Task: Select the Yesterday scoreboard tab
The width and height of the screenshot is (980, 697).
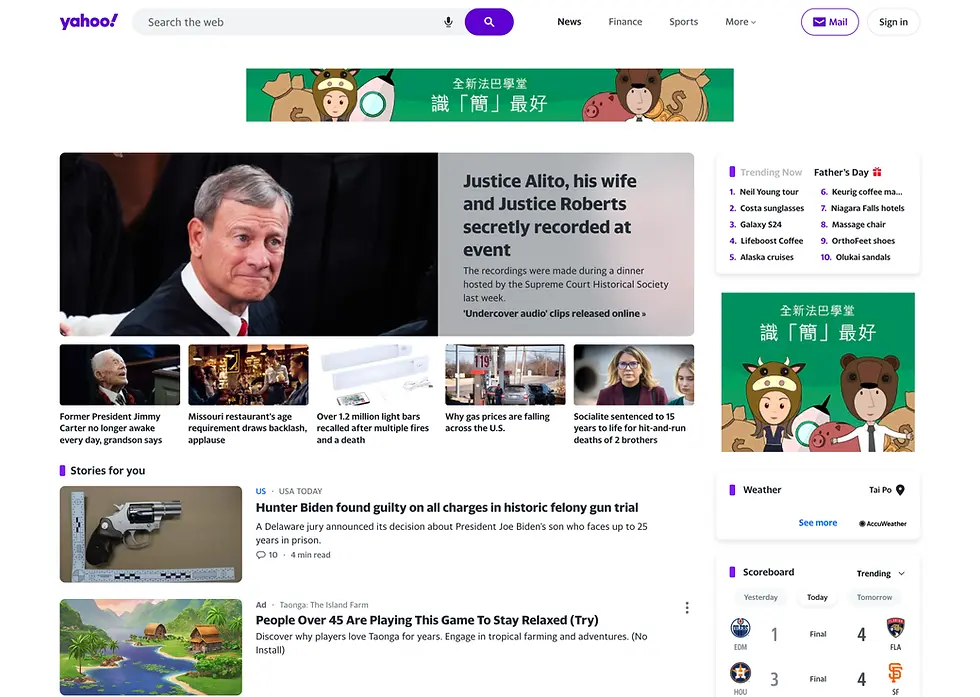Action: pyautogui.click(x=761, y=597)
